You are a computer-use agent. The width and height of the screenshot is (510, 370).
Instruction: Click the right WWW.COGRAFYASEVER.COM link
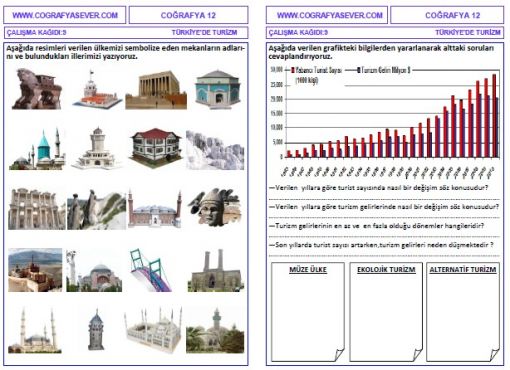click(330, 15)
